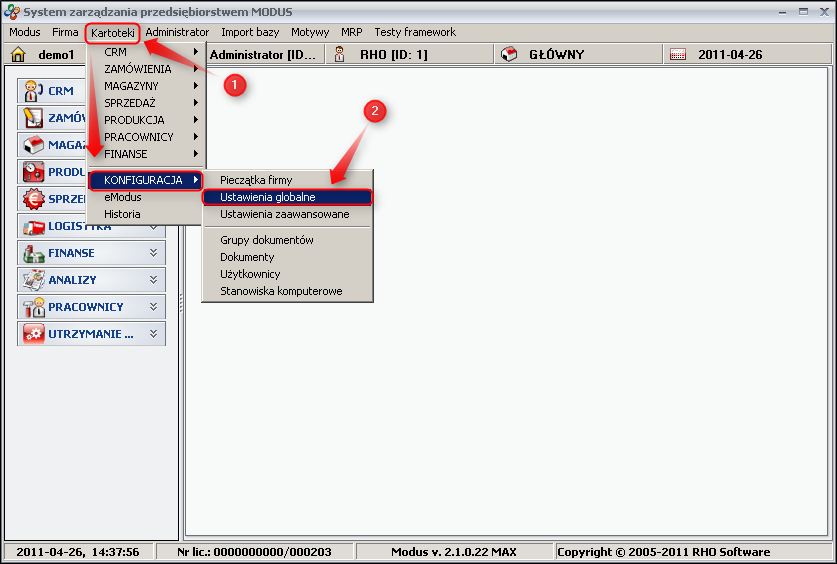
Task: Click the warehouse icon next to GŁÓWNY
Action: [x=509, y=54]
